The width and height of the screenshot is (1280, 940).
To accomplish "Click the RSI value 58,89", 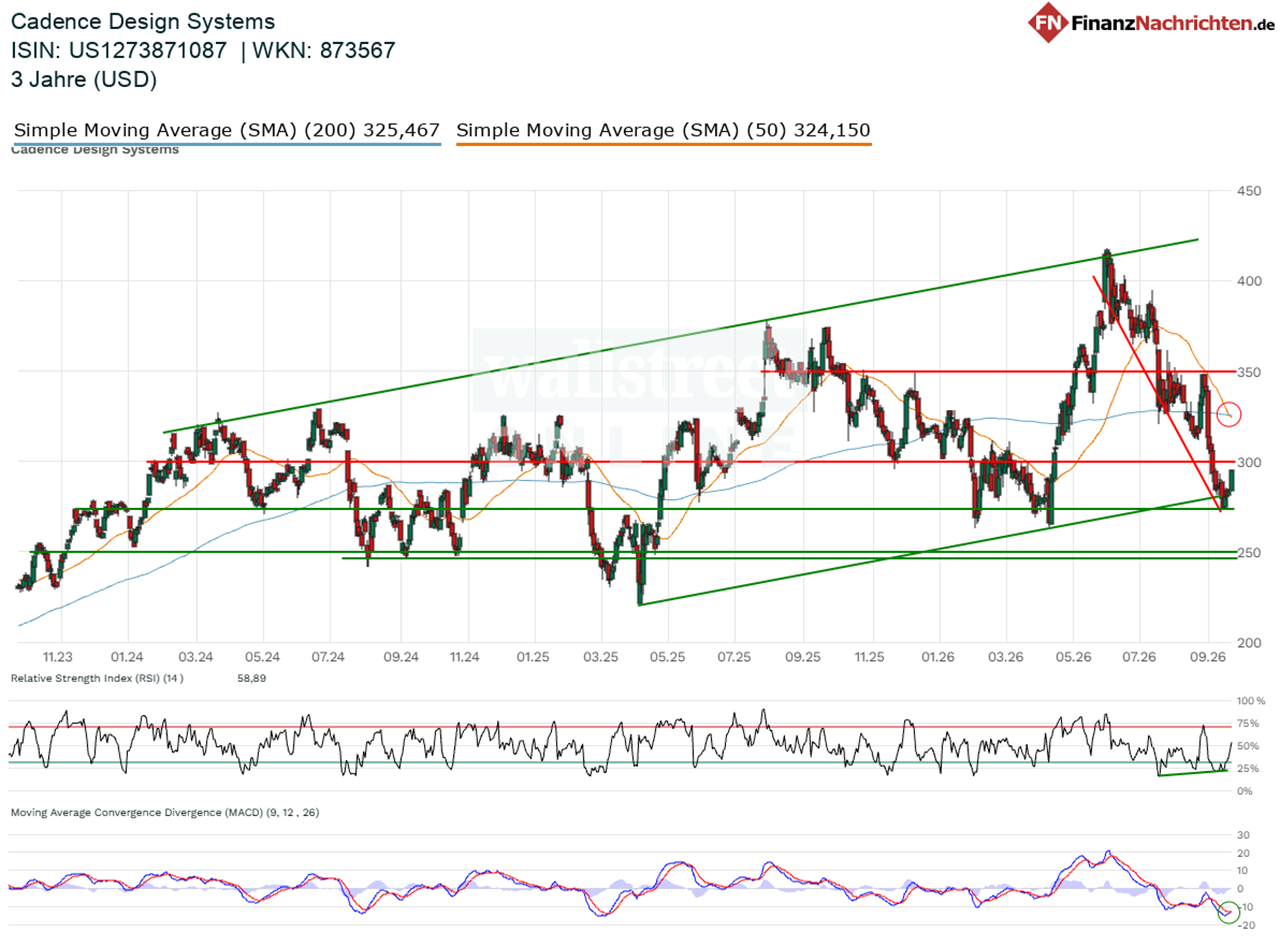I will coord(250,678).
